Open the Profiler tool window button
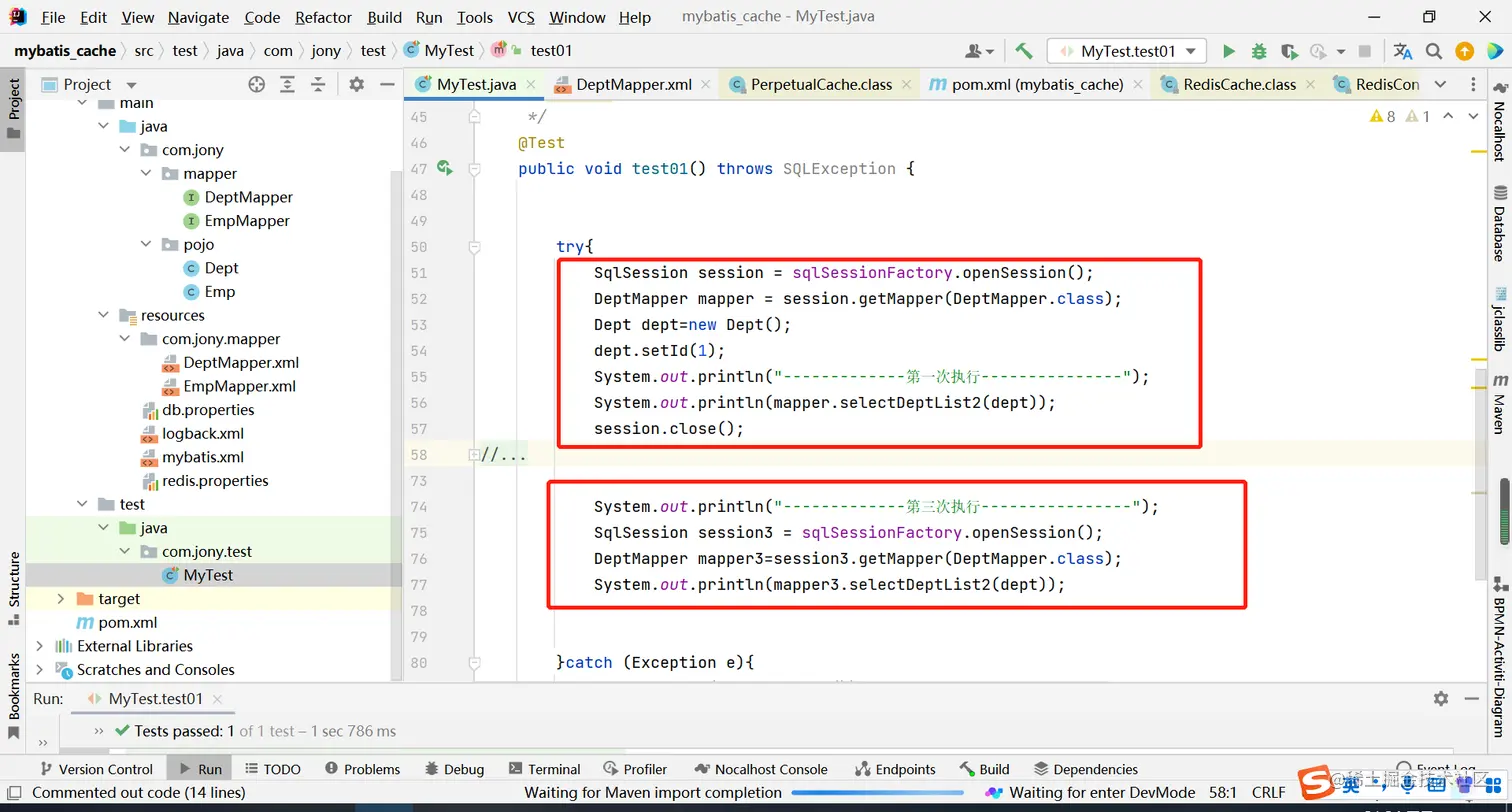 pyautogui.click(x=636, y=769)
